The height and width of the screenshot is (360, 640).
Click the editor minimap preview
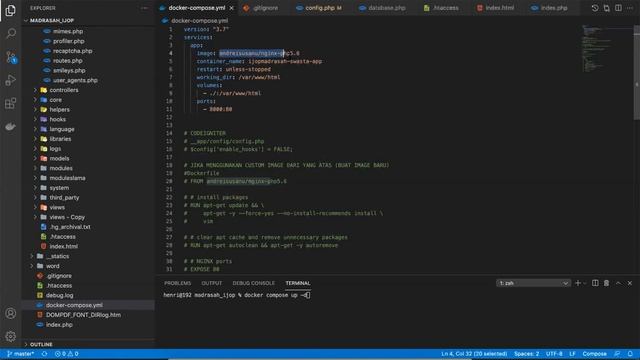[607, 49]
